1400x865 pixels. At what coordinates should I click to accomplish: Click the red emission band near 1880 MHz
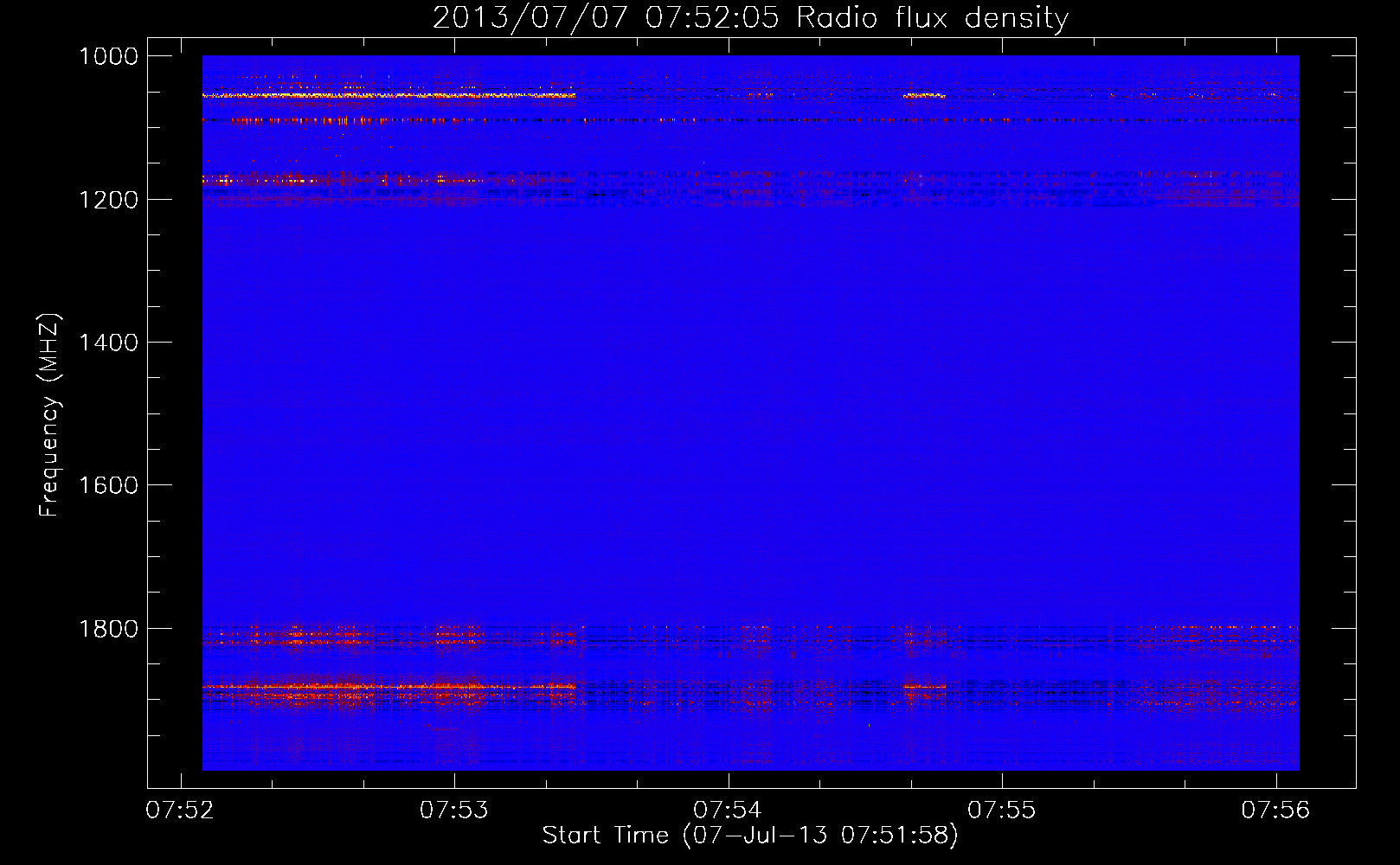(389, 688)
